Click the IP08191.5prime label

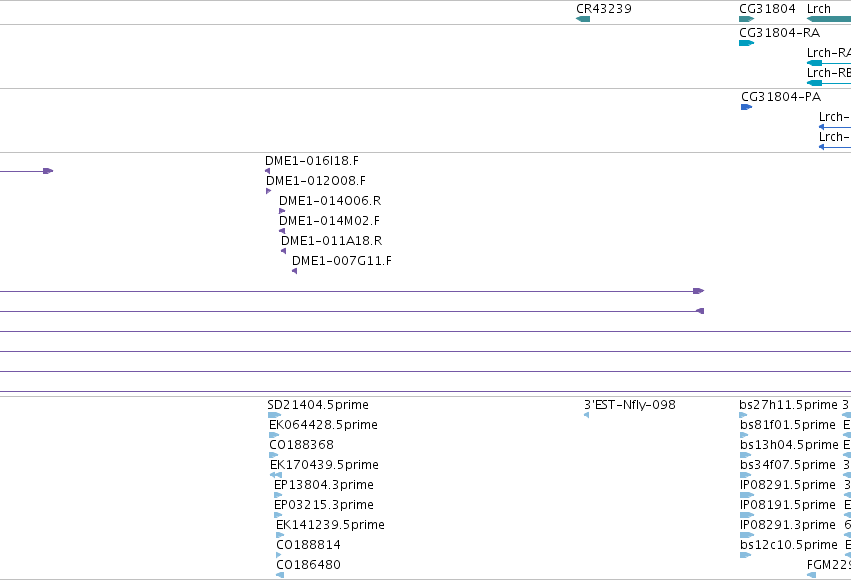pyautogui.click(x=788, y=505)
